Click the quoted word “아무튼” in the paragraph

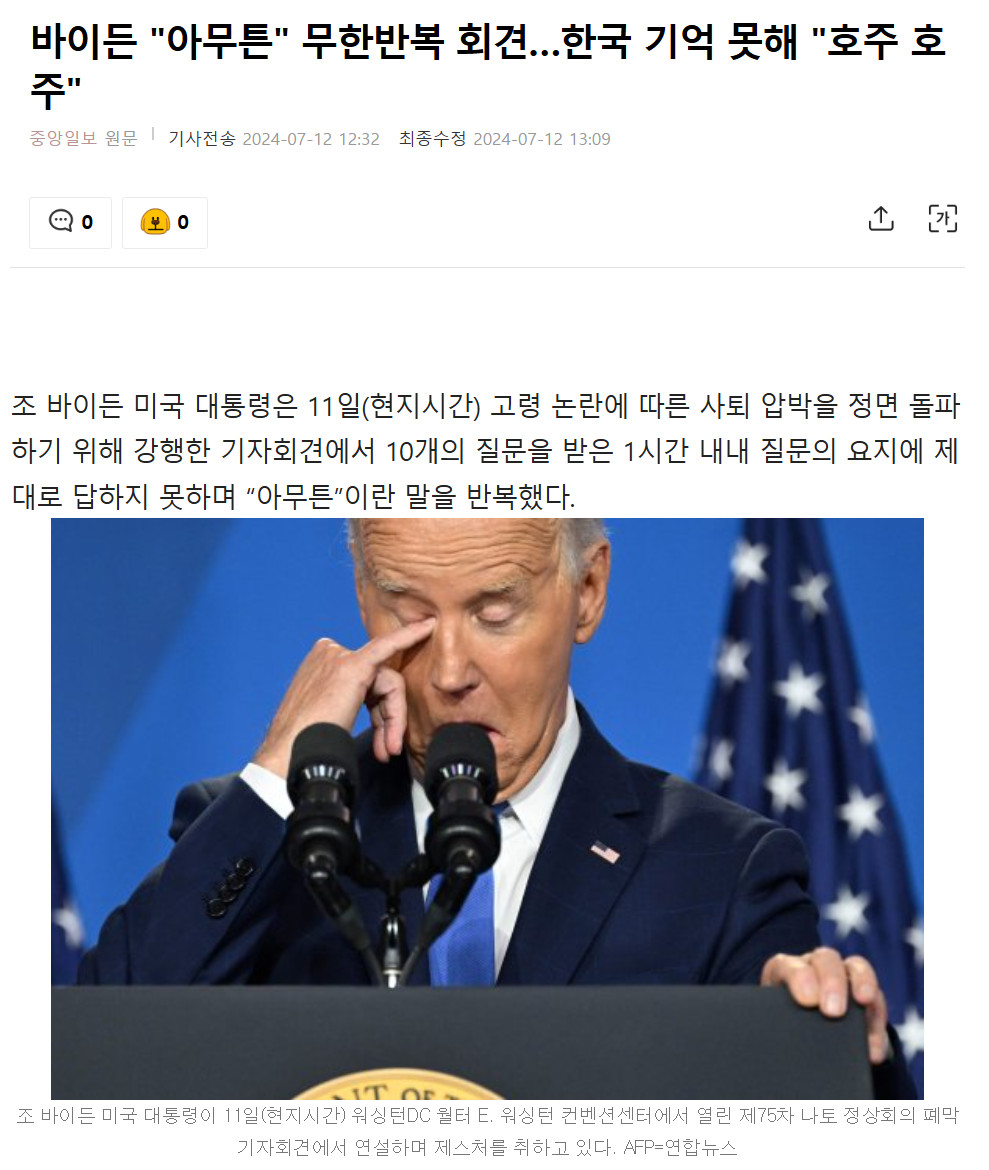(x=294, y=496)
